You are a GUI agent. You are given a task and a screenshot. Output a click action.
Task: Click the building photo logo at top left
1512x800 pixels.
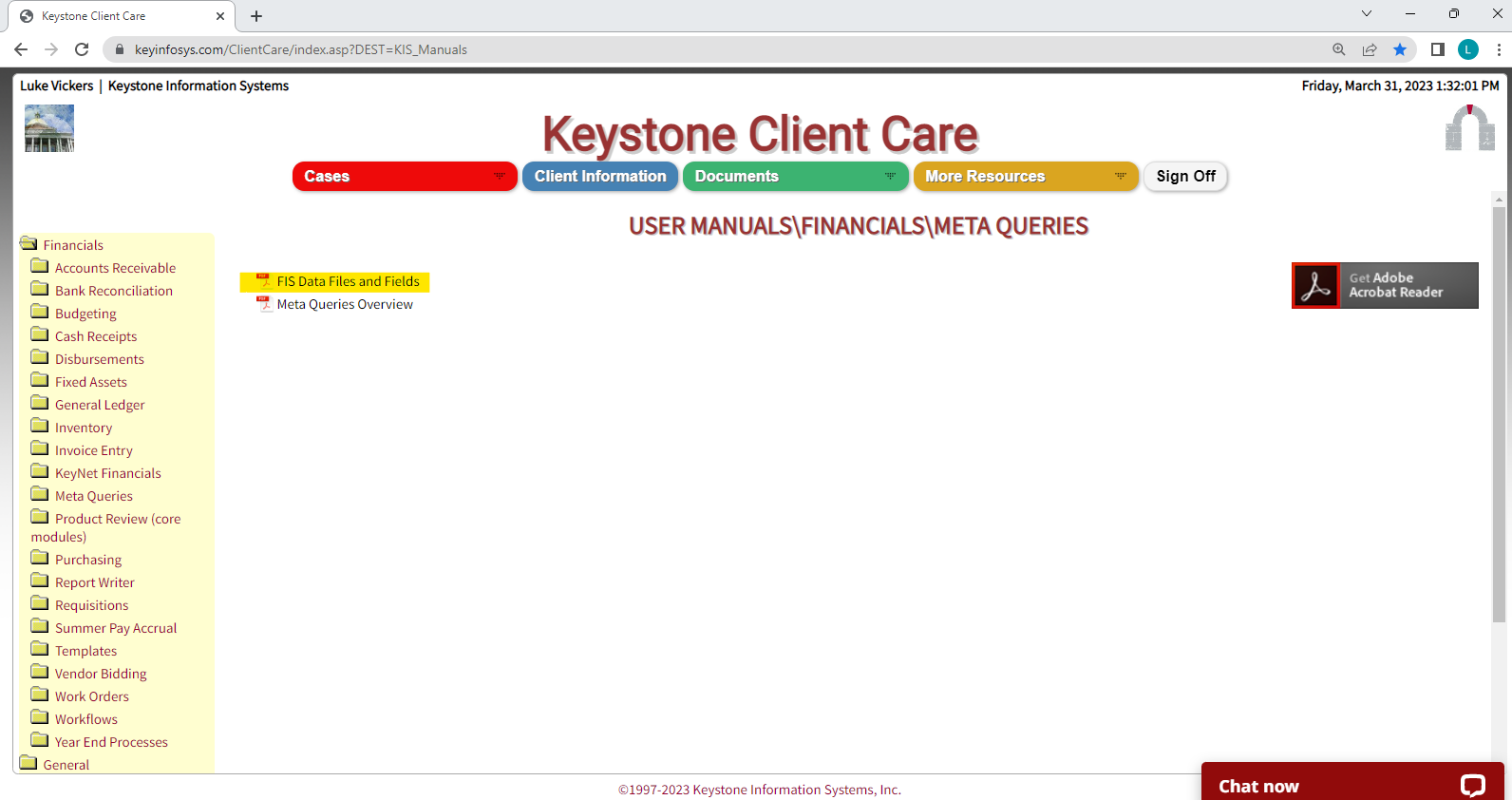coord(49,128)
